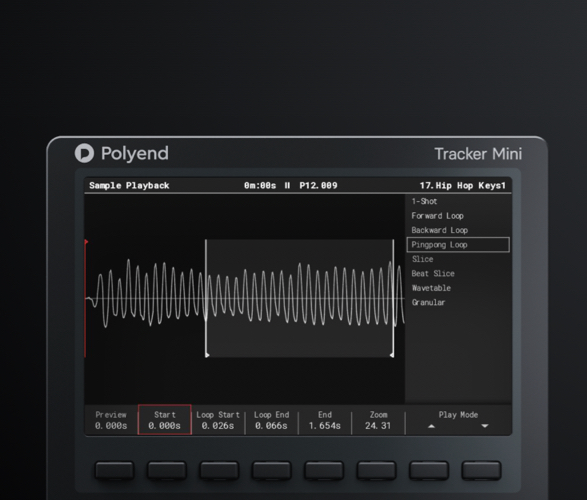This screenshot has height=500, width=587.
Task: Select the Loop Start 0.026s parameter
Action: (218, 420)
